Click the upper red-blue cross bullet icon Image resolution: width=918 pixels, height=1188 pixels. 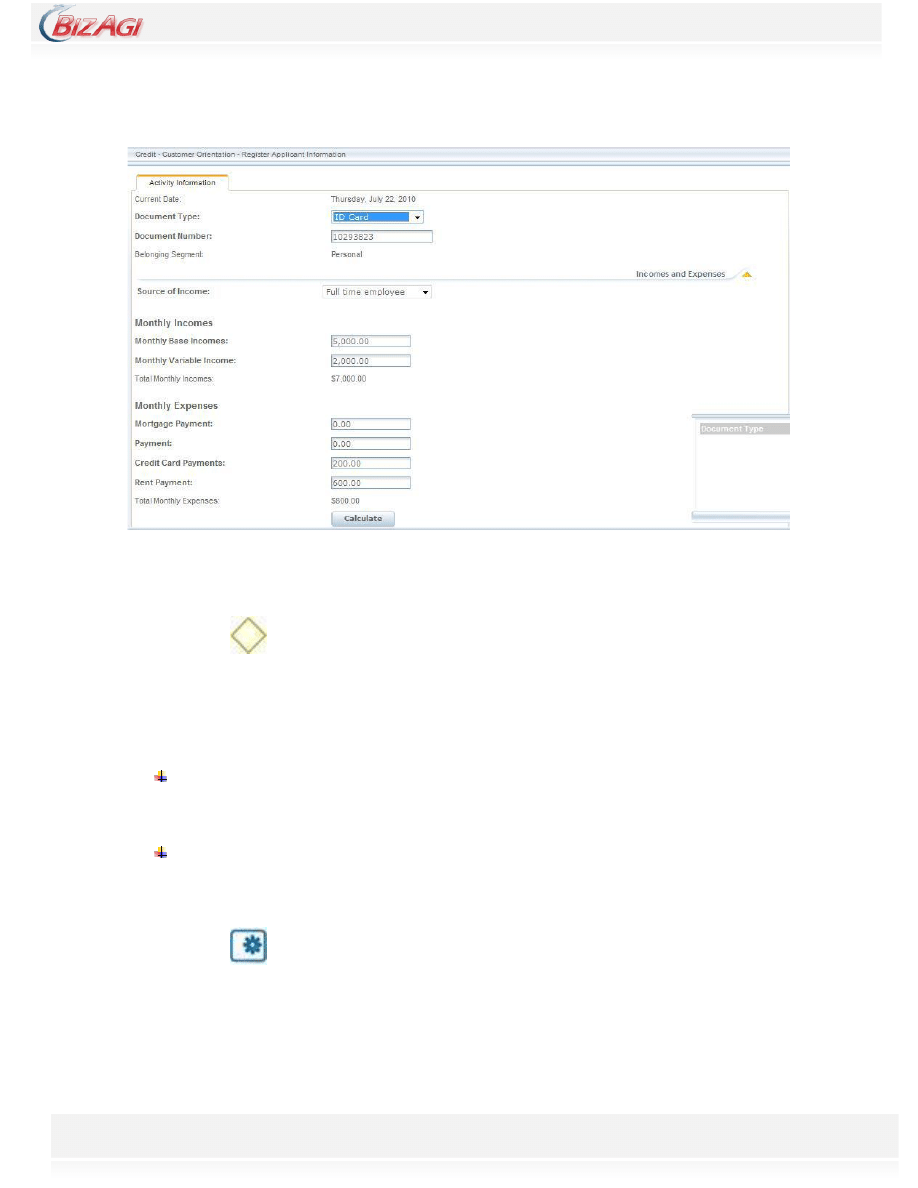pyautogui.click(x=160, y=776)
